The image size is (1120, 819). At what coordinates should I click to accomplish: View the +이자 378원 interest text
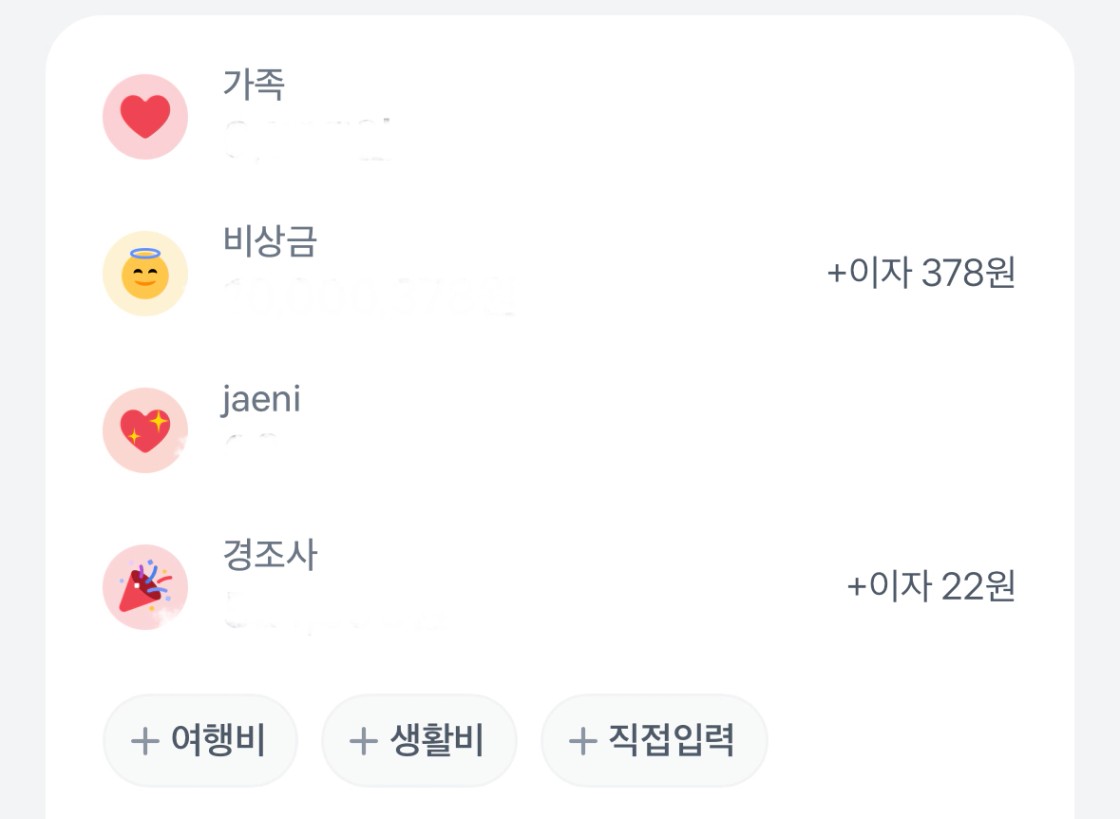(x=920, y=273)
